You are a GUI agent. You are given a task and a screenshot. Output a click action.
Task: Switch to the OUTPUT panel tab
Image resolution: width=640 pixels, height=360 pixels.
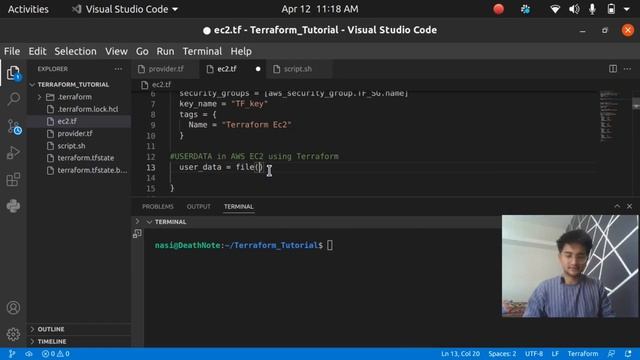(198, 207)
